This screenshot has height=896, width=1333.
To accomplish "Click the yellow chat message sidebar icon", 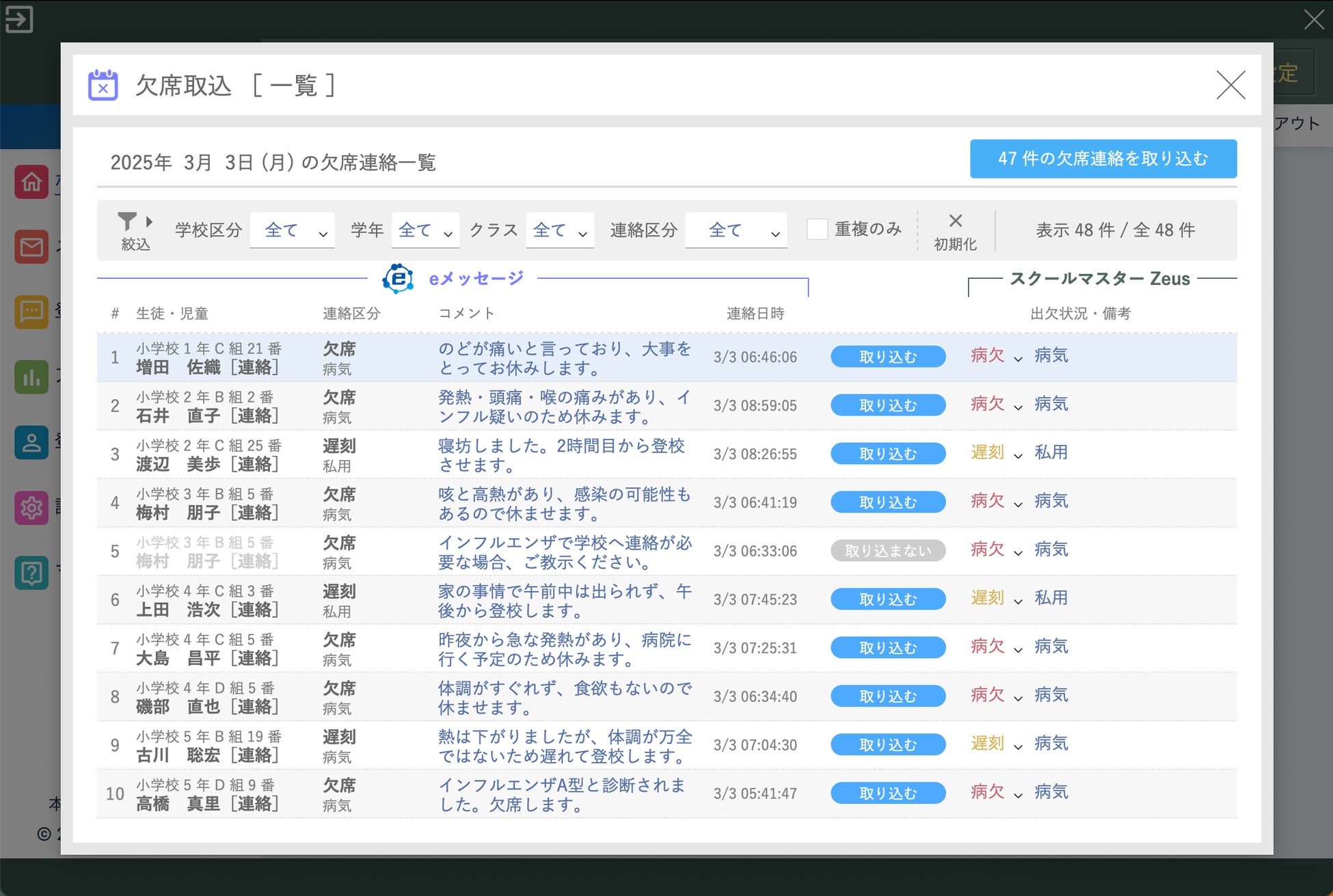I will point(31,312).
